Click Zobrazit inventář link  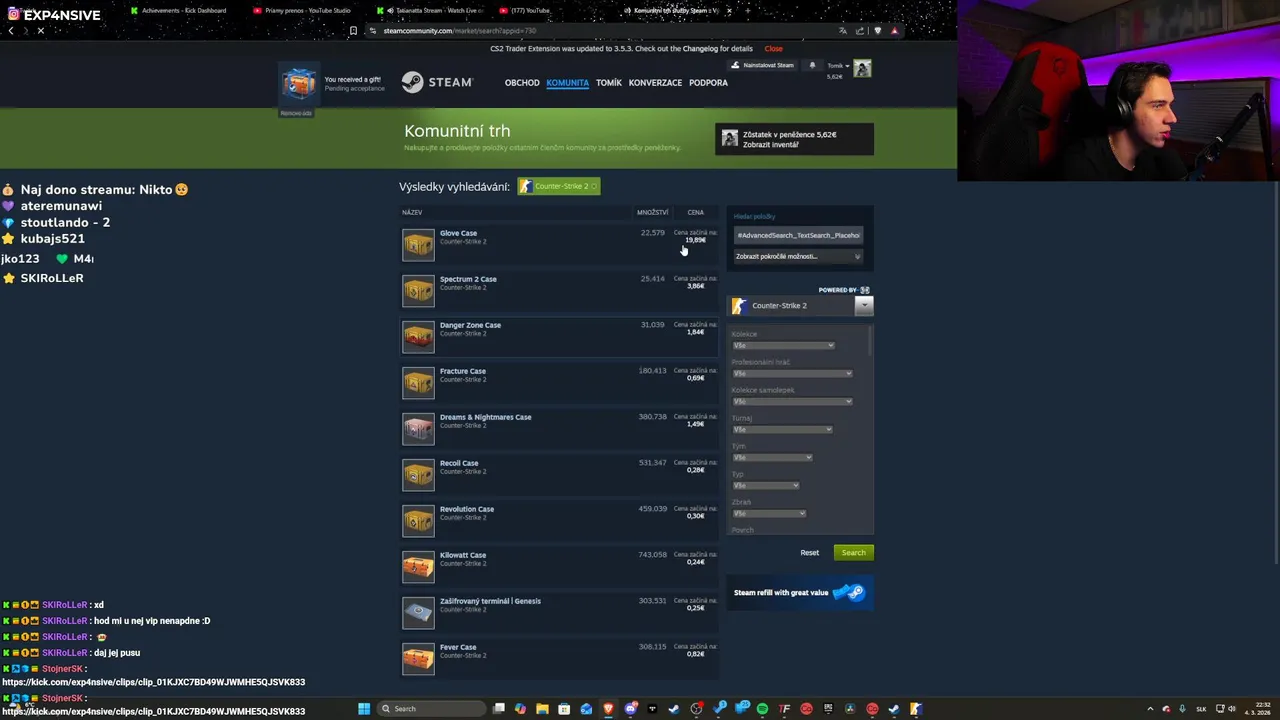click(770, 144)
